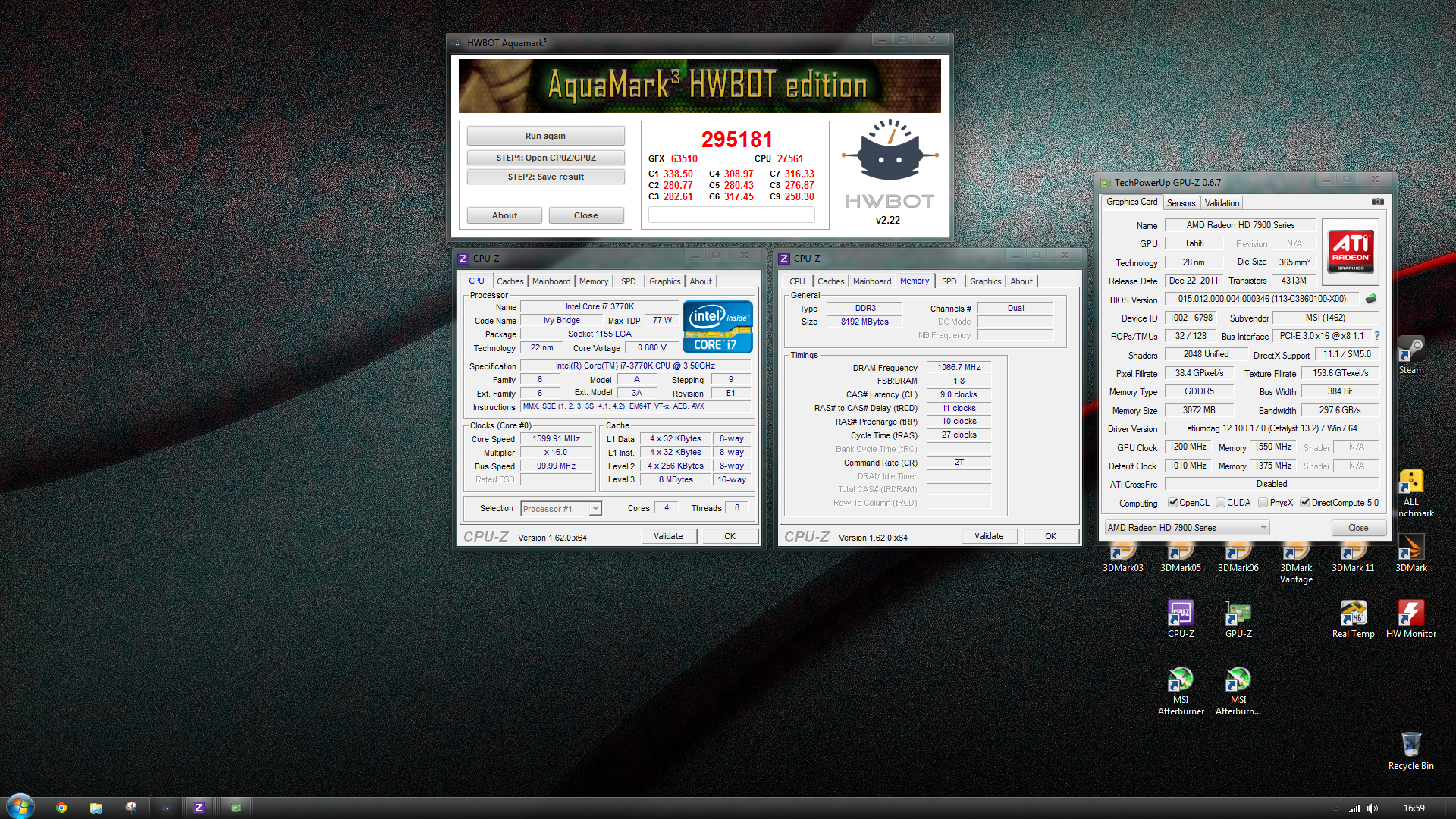Screen dimensions: 1456x819
Task: Click the DRAM Frequency 1066.7 MHz value
Action: 959,367
